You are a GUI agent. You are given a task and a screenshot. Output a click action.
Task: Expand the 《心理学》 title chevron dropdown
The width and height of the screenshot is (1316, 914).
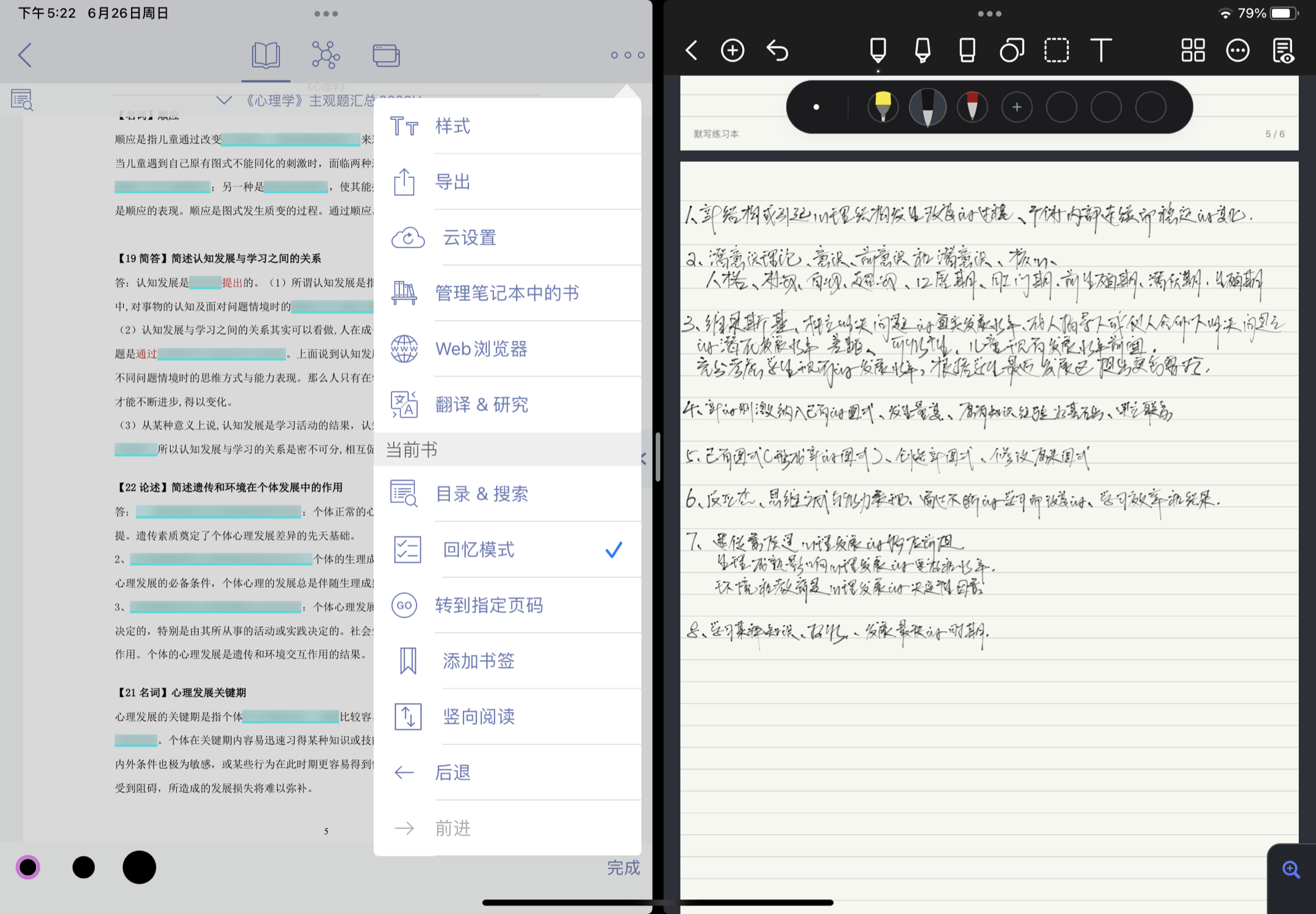click(x=224, y=100)
